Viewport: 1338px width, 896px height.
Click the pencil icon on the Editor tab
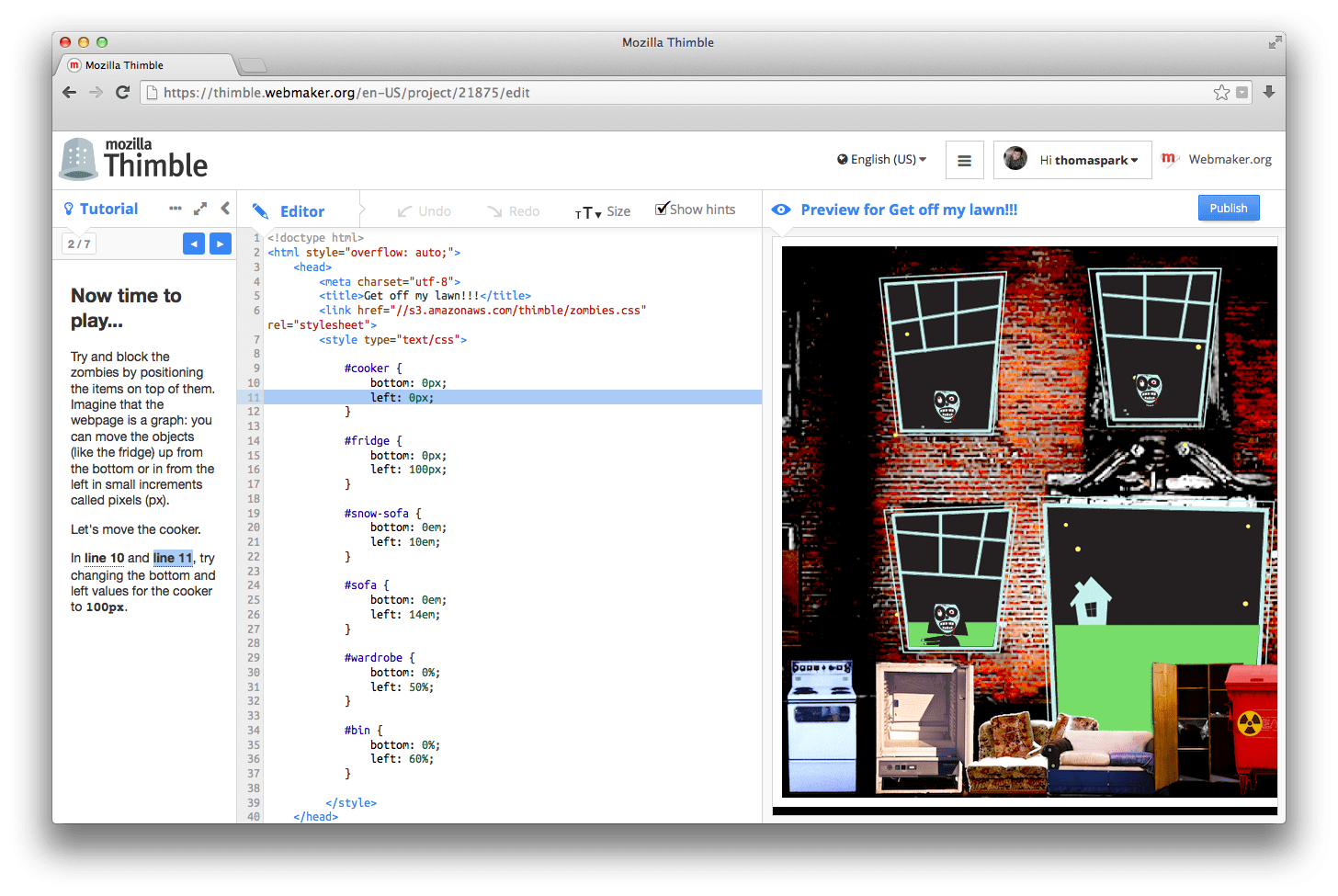pos(260,210)
